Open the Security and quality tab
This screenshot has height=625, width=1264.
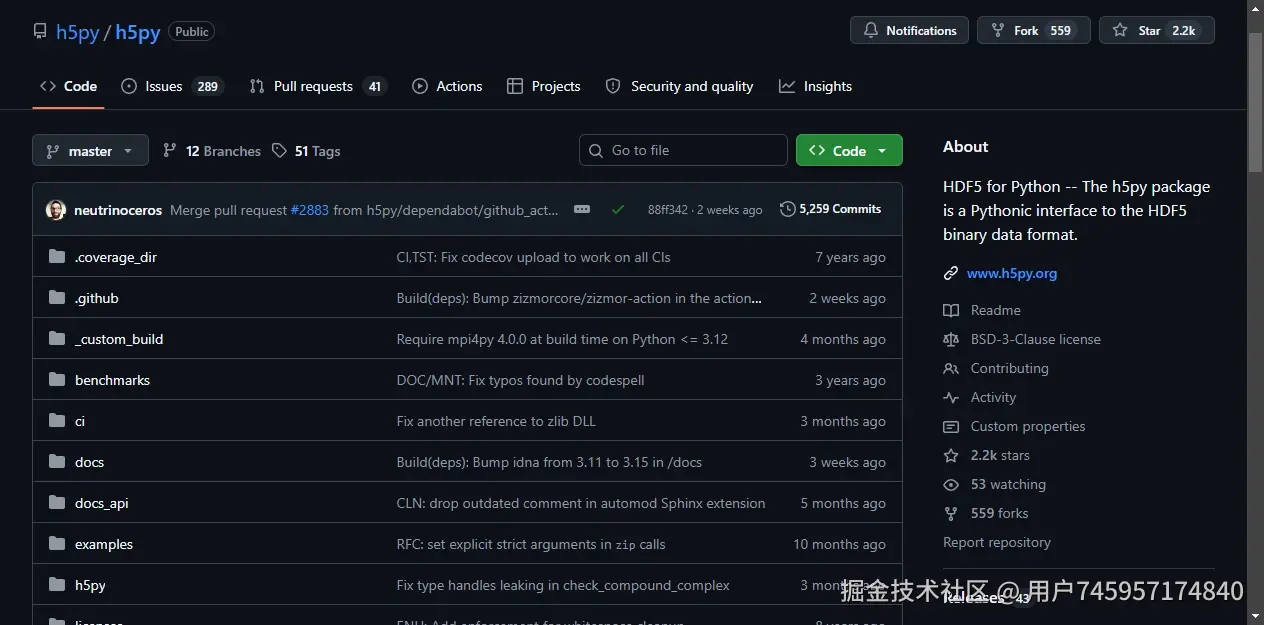(680, 86)
